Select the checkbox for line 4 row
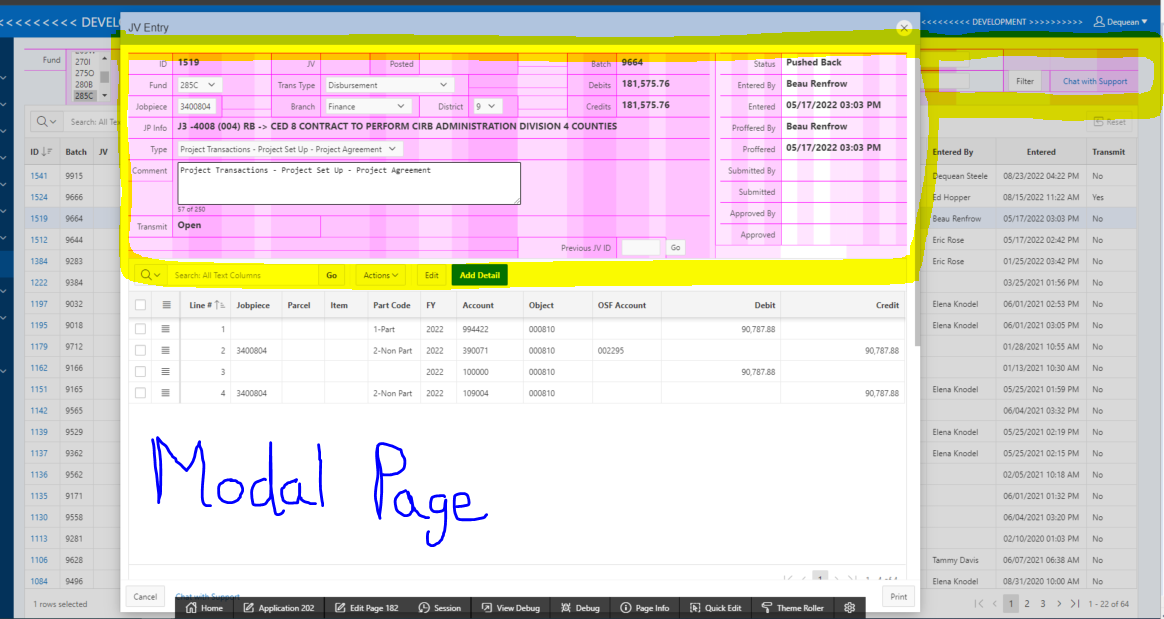 (x=141, y=394)
